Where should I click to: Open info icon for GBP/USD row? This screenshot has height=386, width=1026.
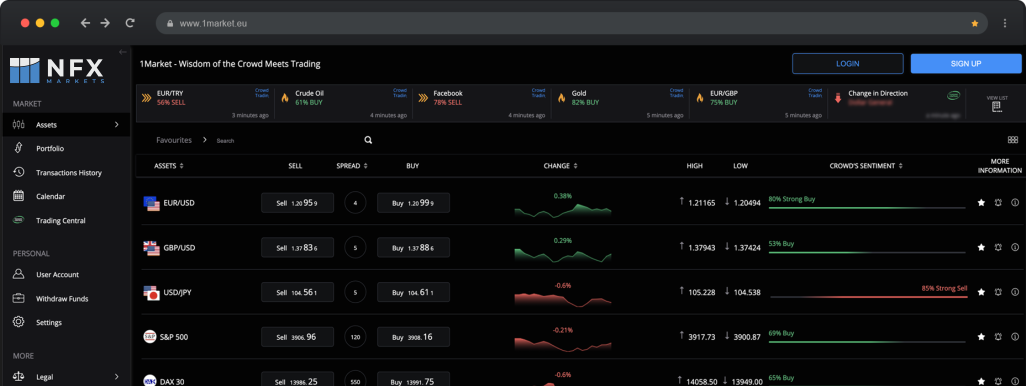1015,247
